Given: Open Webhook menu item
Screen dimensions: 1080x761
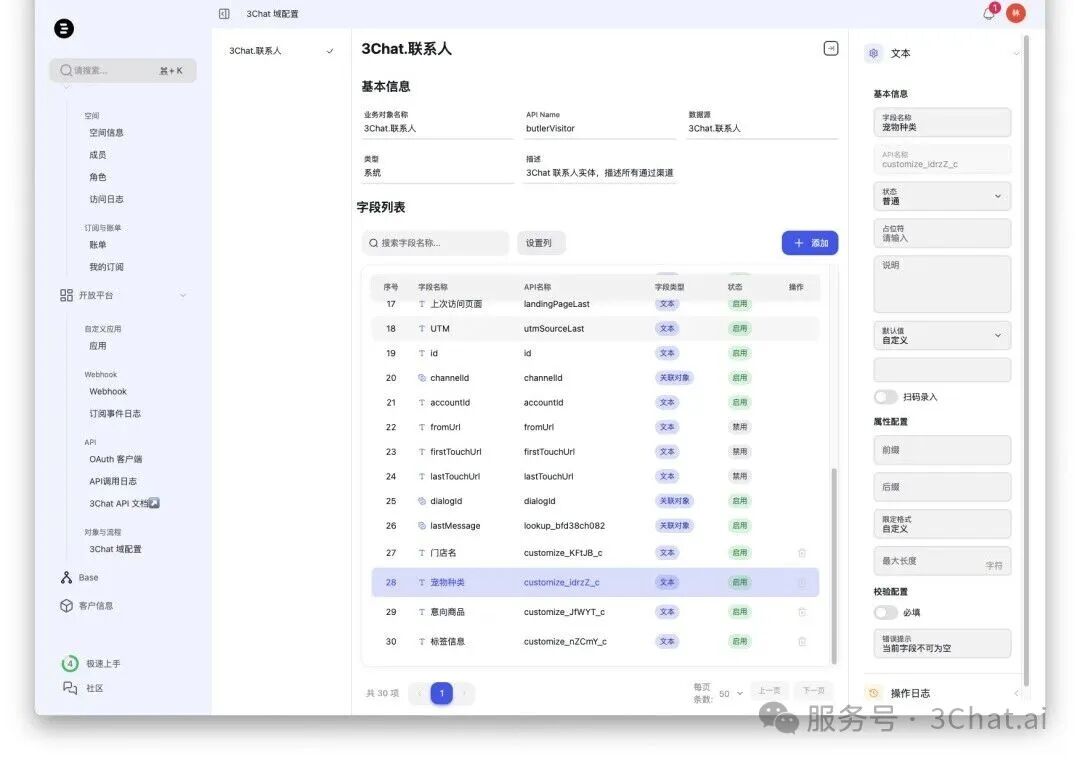Looking at the screenshot, I should click(x=108, y=392).
